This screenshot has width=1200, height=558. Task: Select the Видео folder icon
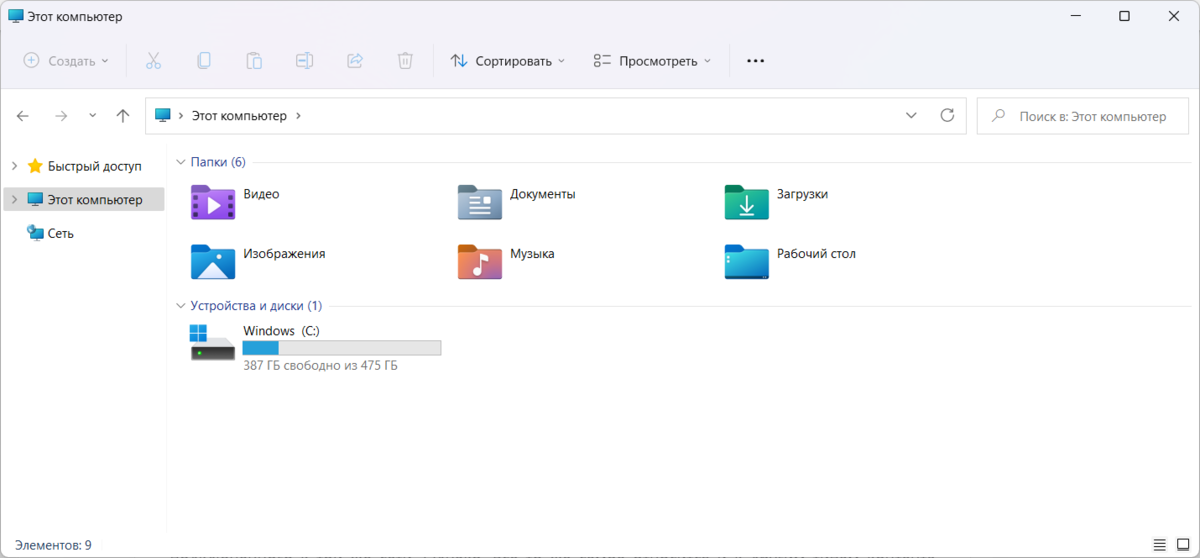click(213, 202)
